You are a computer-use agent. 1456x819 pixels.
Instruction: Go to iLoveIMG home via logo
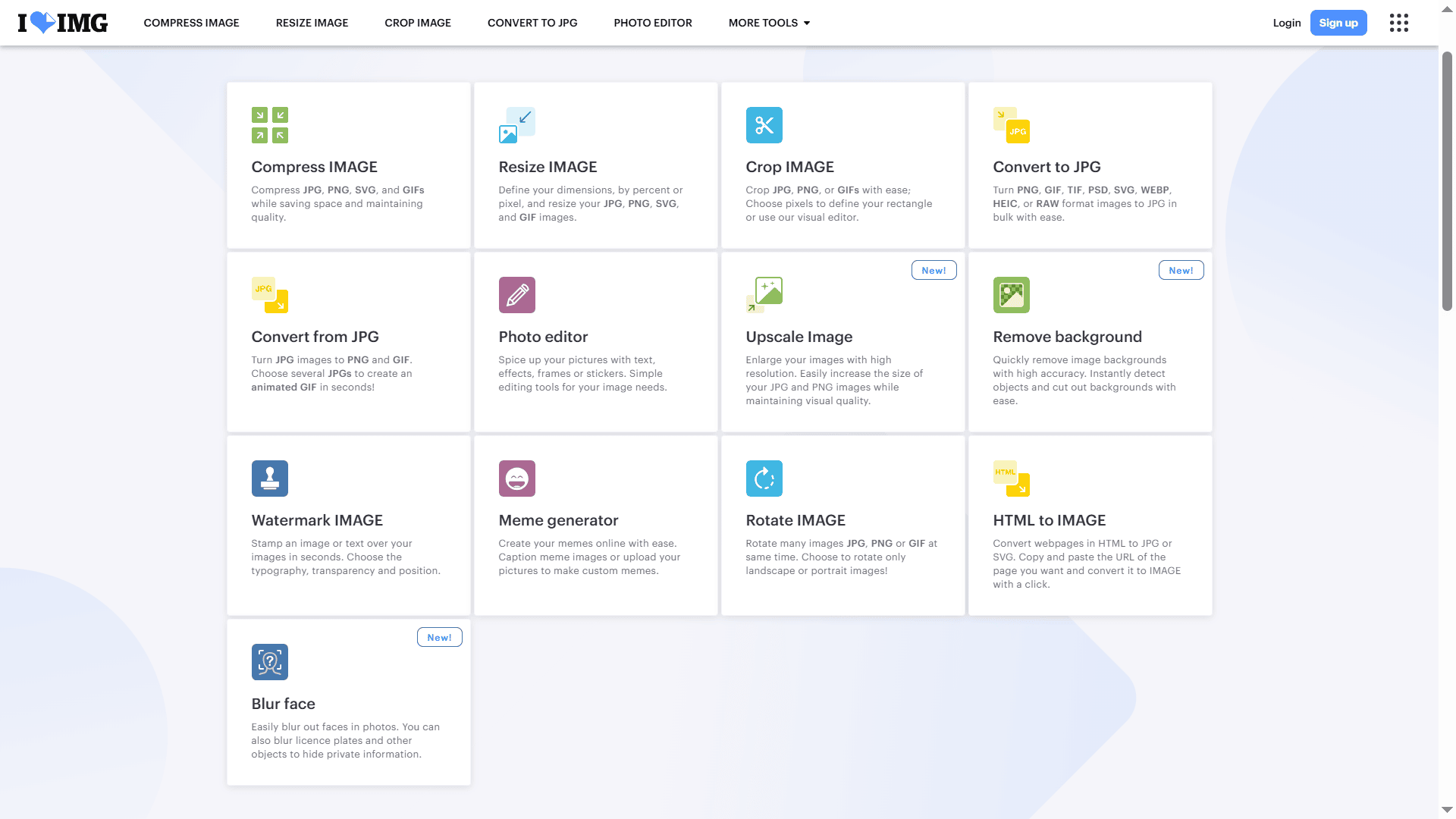(x=63, y=23)
